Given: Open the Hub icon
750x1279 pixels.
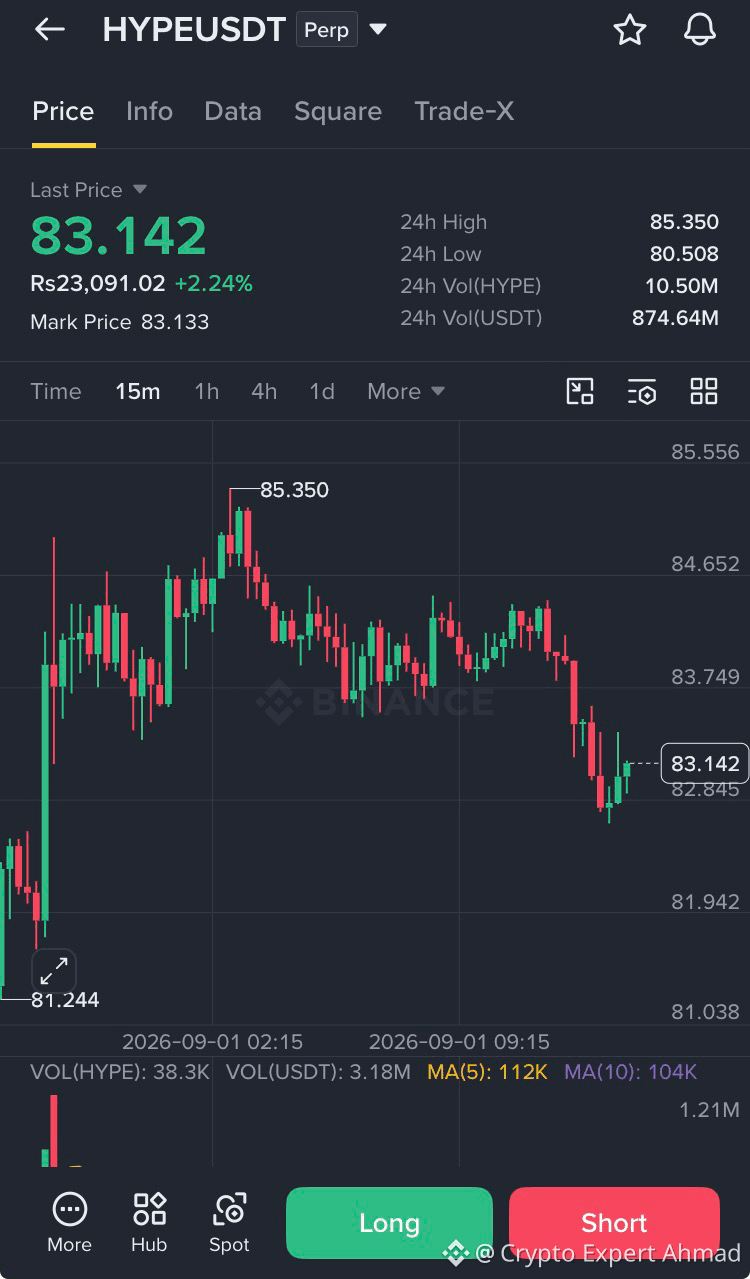Looking at the screenshot, I should coord(149,1222).
